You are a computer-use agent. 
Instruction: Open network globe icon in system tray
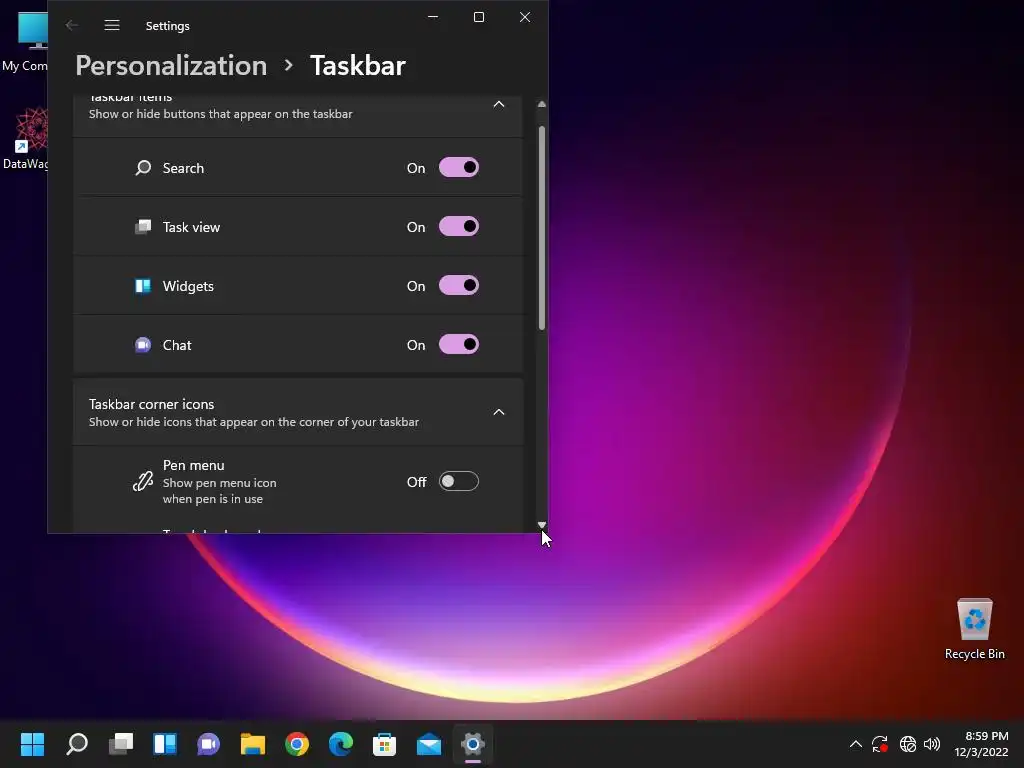point(908,744)
